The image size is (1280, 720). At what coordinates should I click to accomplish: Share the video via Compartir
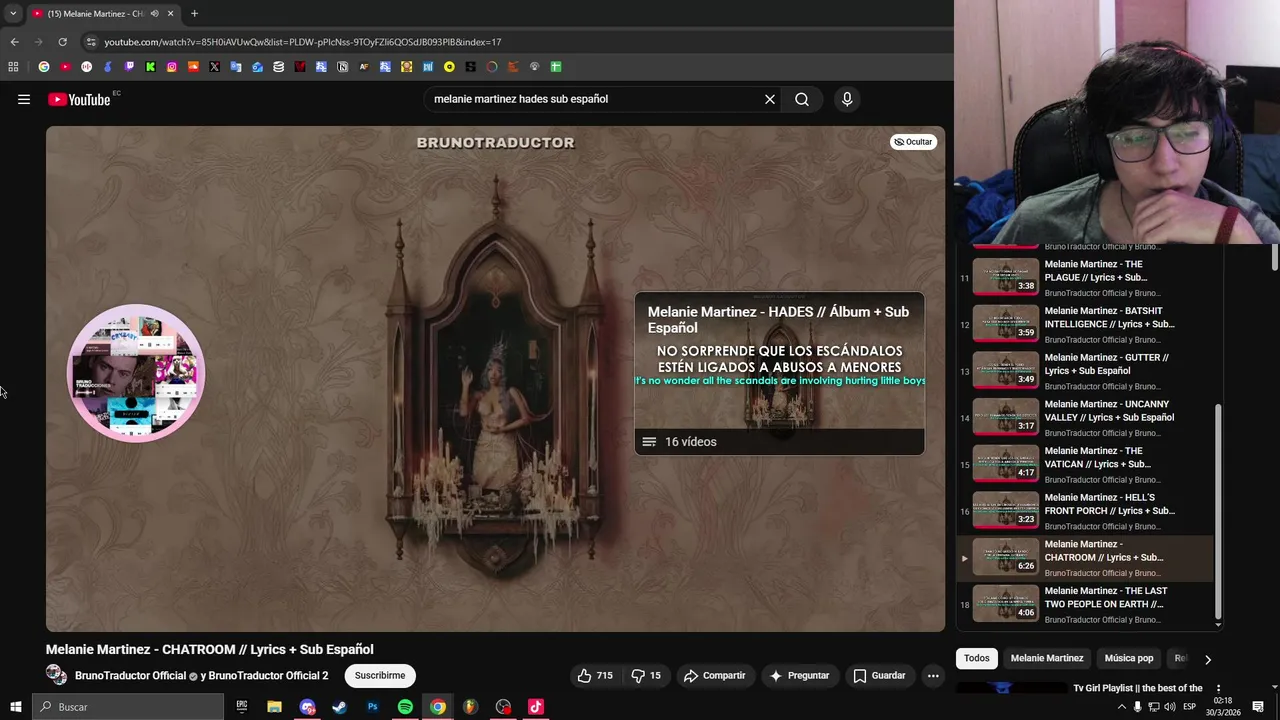(714, 676)
